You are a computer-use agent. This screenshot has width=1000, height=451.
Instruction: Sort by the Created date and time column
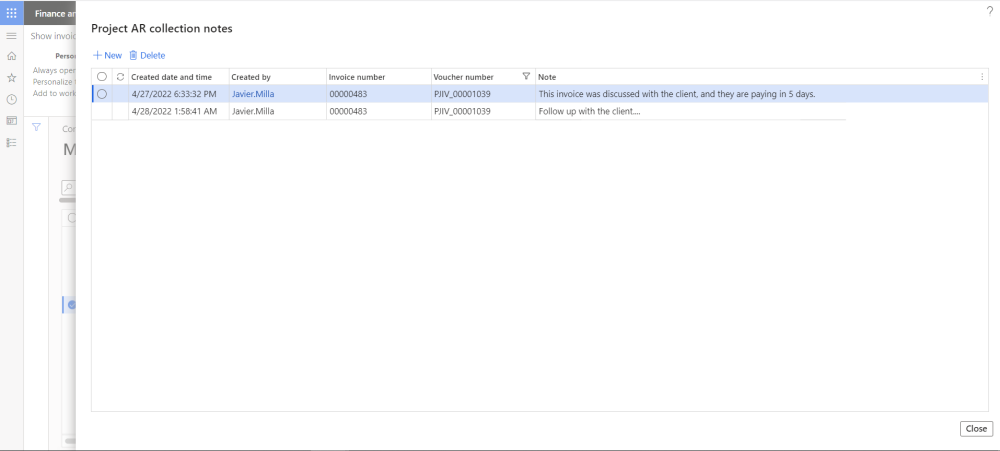[x=171, y=77]
